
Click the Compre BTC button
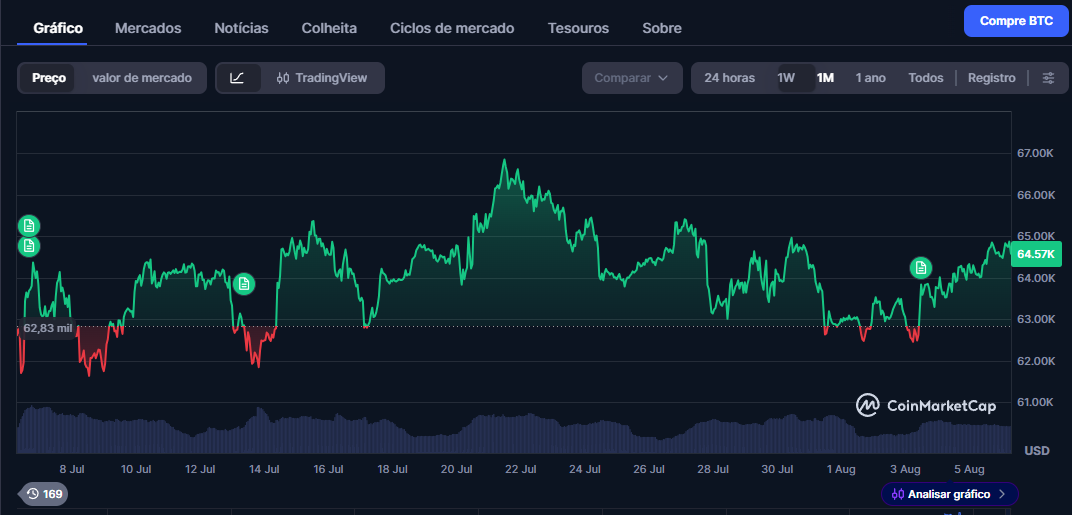click(1016, 21)
